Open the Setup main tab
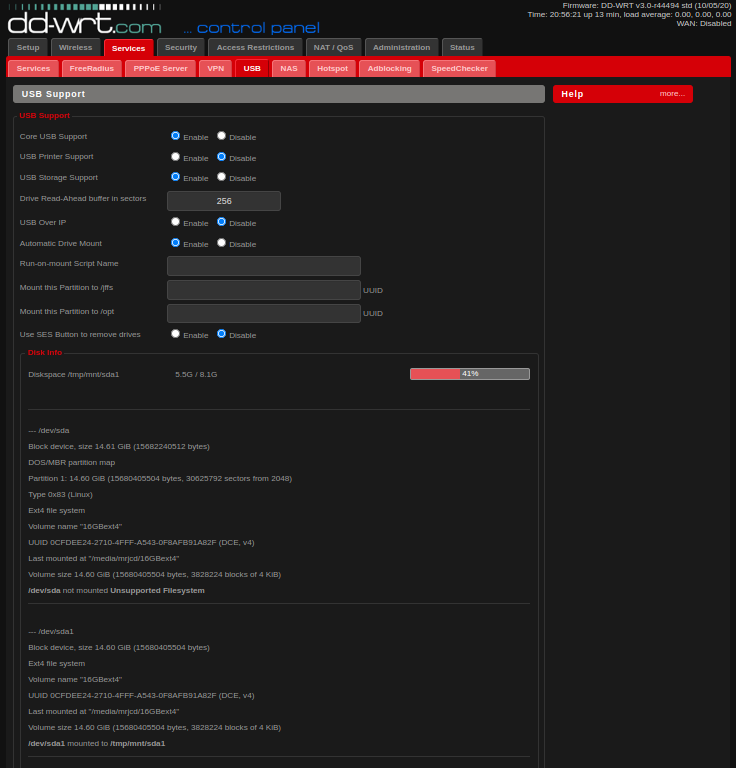The image size is (736, 768). click(x=28, y=47)
